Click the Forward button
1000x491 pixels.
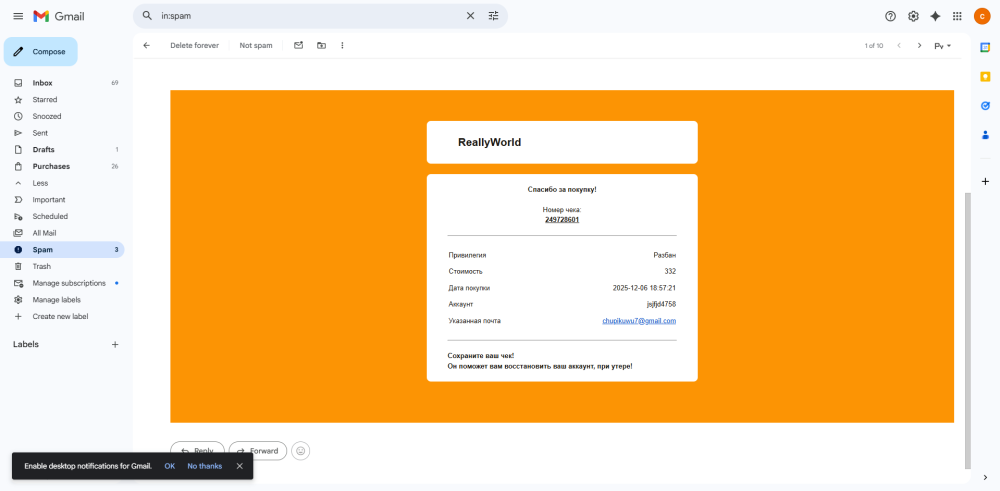coord(258,451)
